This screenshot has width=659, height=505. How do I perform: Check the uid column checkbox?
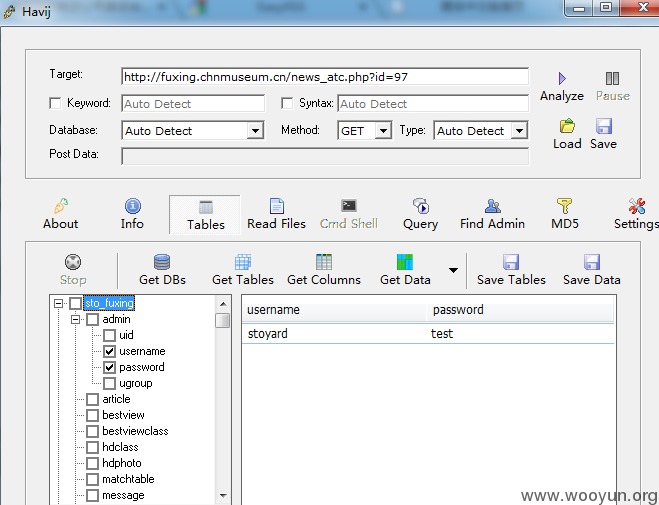click(x=109, y=335)
